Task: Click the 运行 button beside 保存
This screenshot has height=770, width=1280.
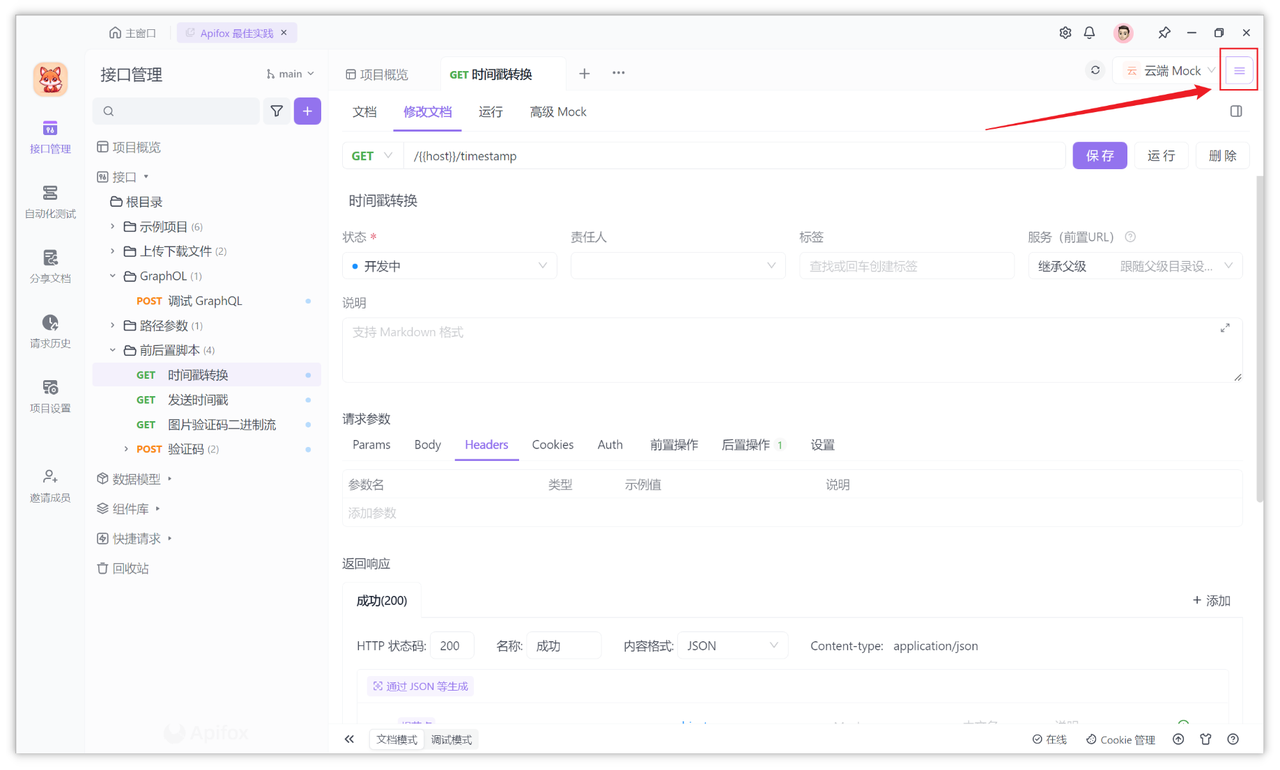Action: click(1161, 156)
